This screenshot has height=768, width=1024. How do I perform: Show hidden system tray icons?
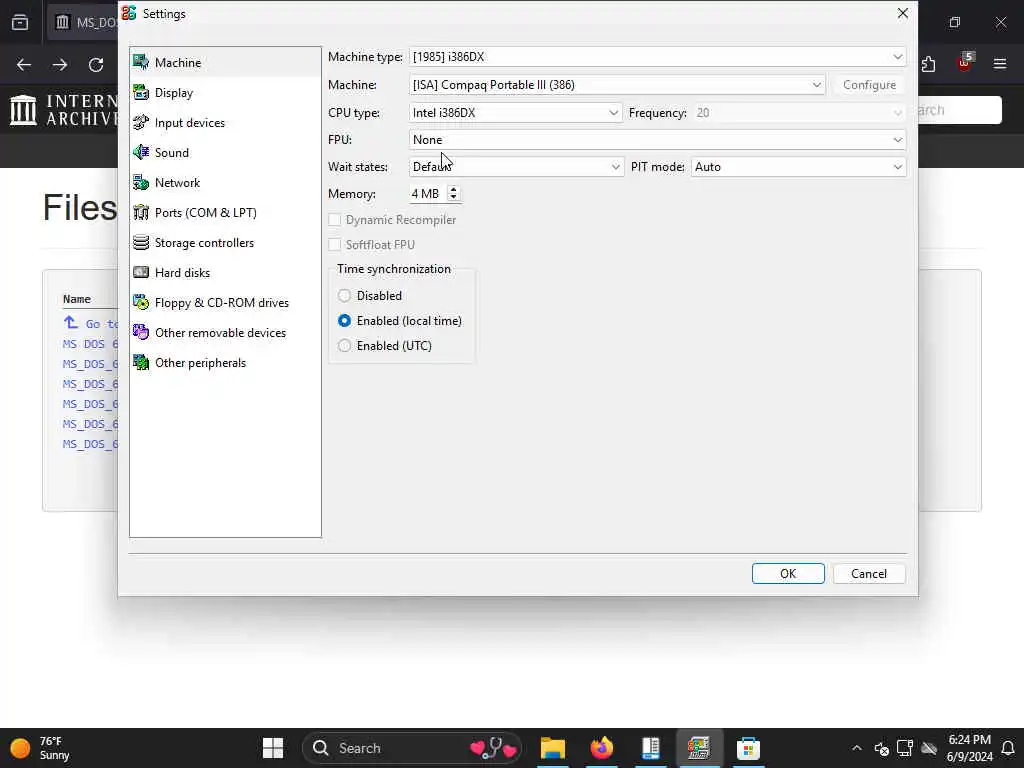click(x=857, y=748)
